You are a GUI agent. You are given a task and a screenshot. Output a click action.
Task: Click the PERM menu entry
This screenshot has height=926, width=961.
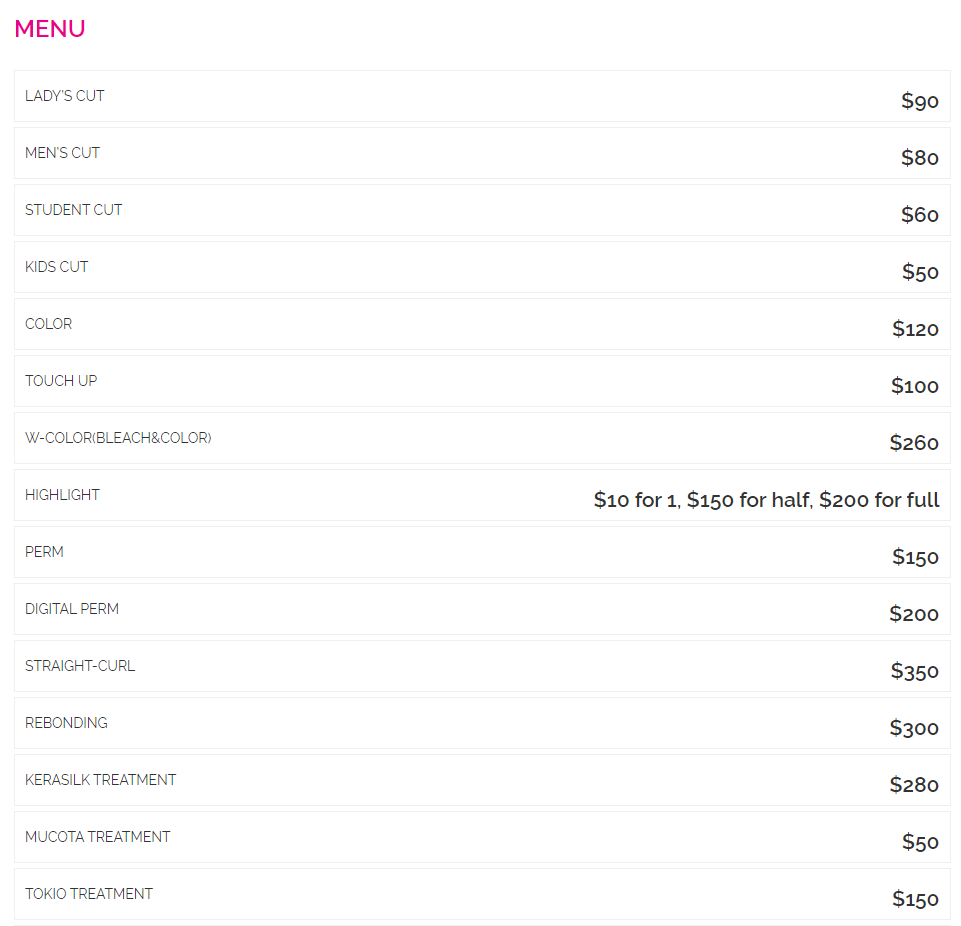[x=44, y=552]
